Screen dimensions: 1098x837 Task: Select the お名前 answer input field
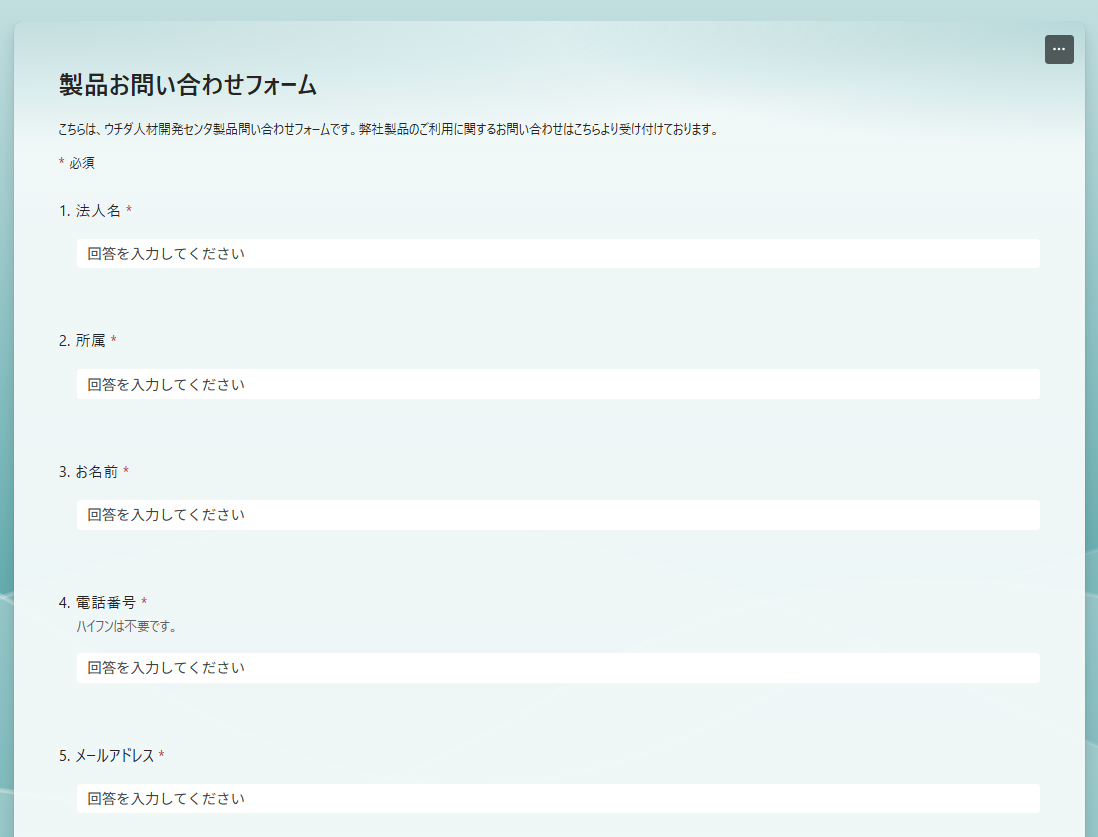point(558,515)
